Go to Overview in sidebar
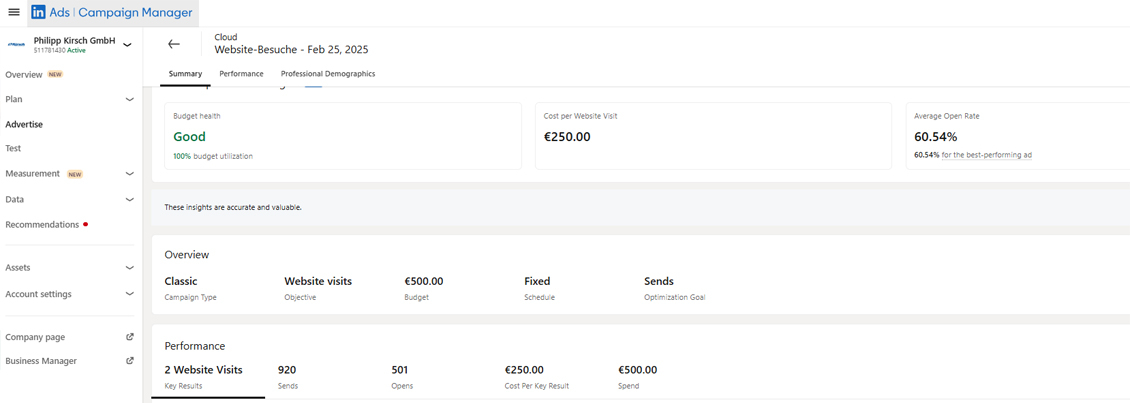Screen dimensions: 1130x403 [x=24, y=75]
